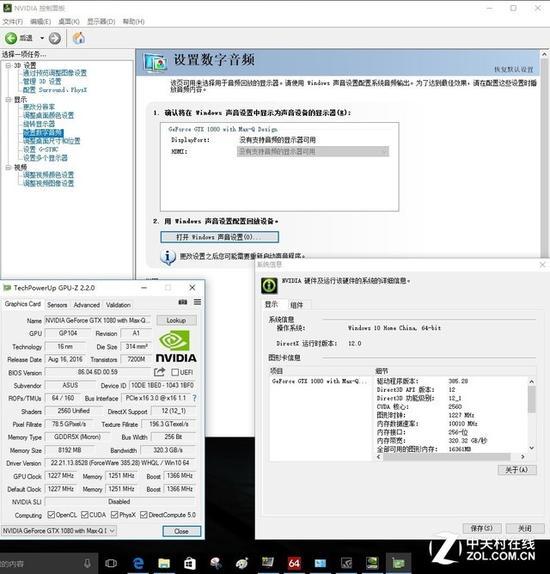The image size is (550, 574).
Task: Click system info list scroll-down arrow
Action: [532, 448]
